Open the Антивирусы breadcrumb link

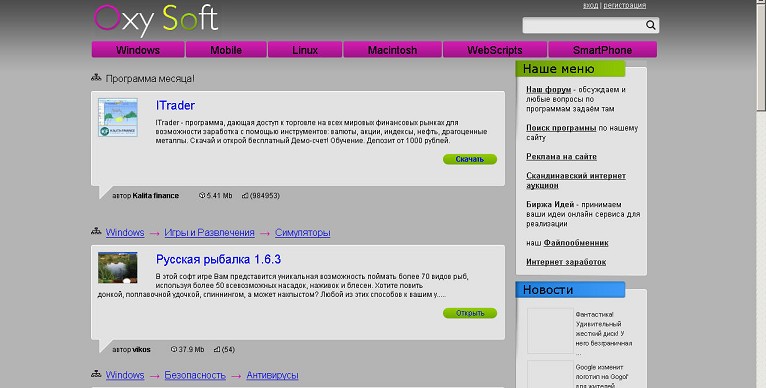(x=272, y=375)
